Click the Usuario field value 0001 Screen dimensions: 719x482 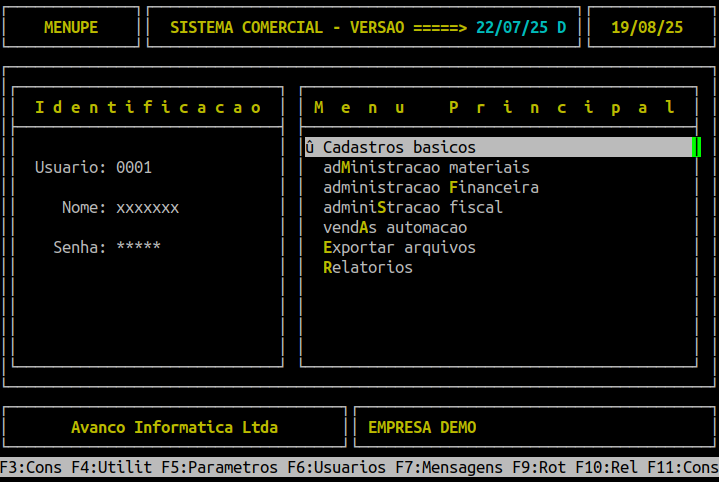point(134,167)
